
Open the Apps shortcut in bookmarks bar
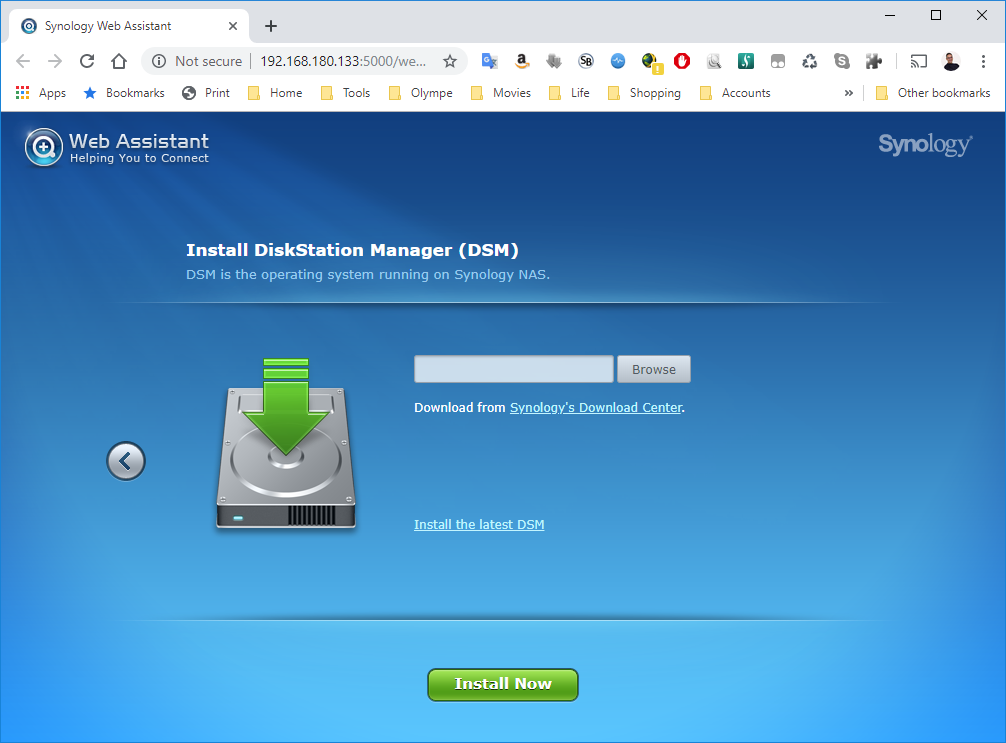[40, 93]
